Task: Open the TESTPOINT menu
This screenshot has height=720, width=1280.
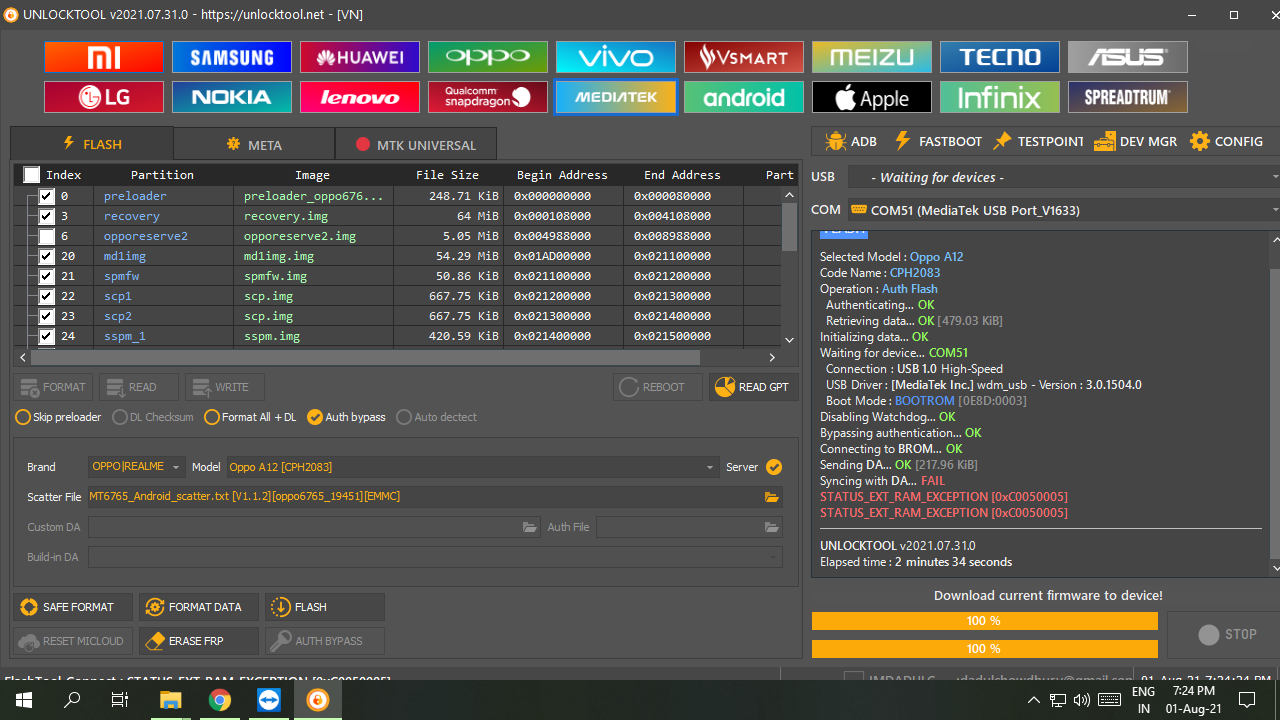Action: point(1038,142)
